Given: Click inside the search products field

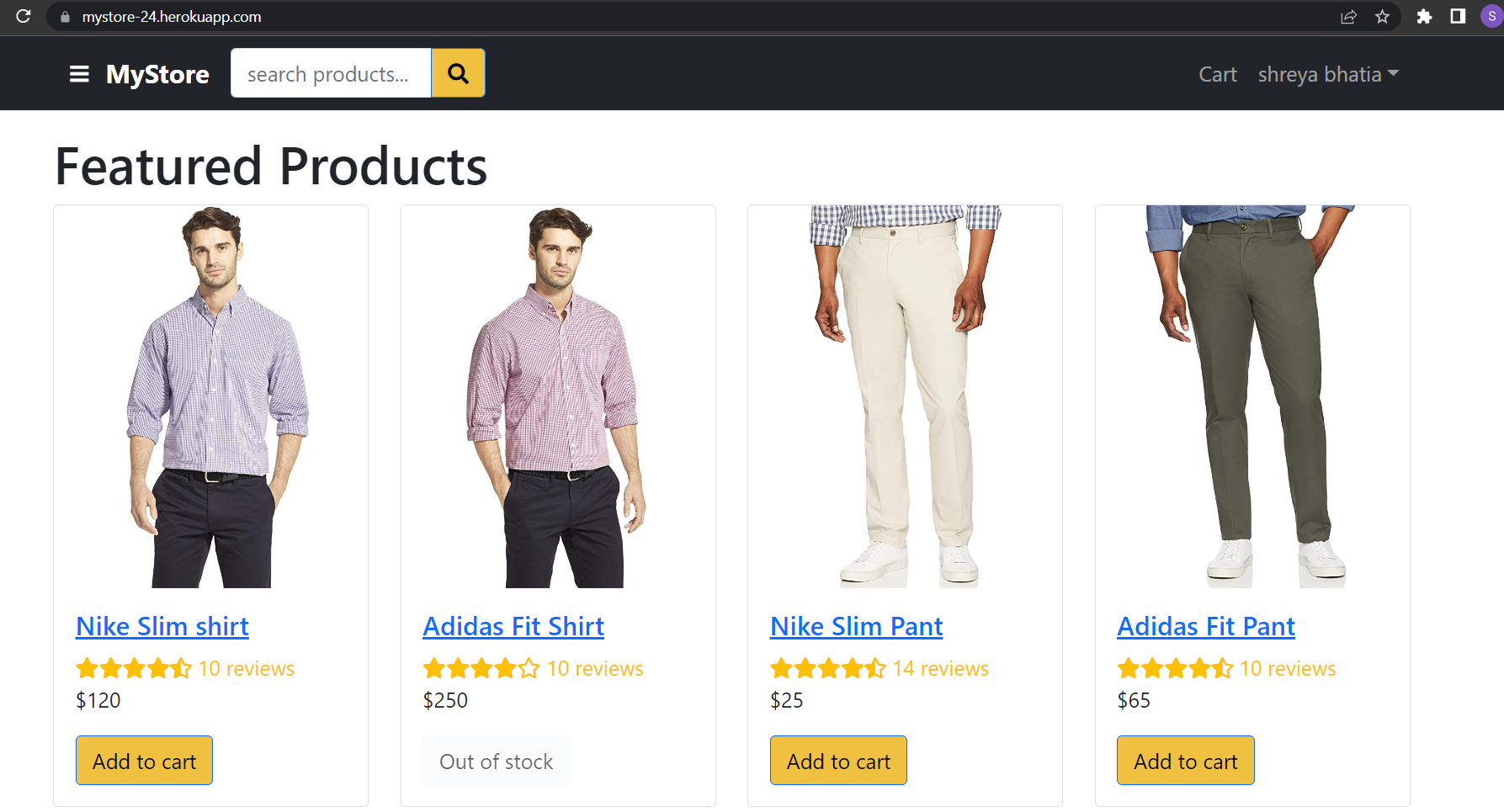Looking at the screenshot, I should pyautogui.click(x=331, y=73).
